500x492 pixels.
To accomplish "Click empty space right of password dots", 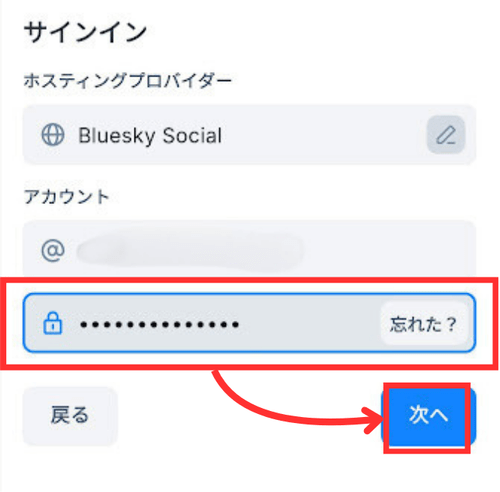I will (310, 323).
